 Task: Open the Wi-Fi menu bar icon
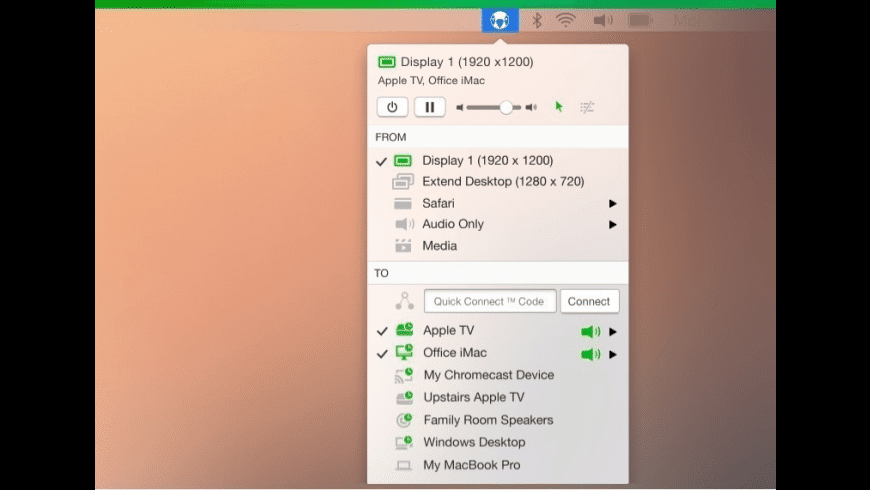tap(566, 20)
